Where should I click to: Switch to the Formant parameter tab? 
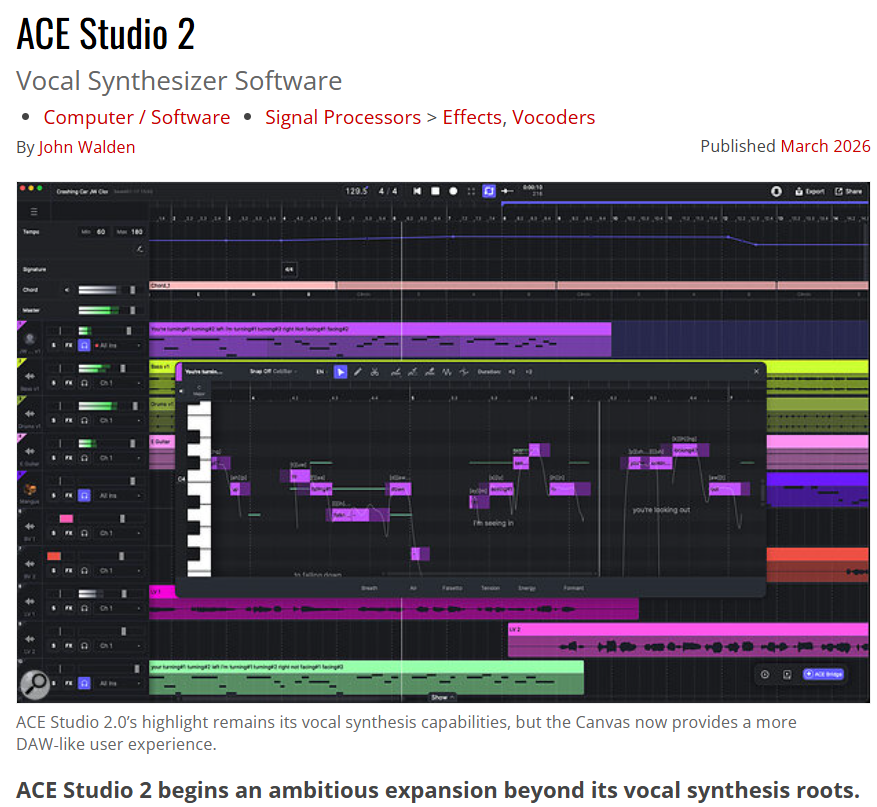573,588
